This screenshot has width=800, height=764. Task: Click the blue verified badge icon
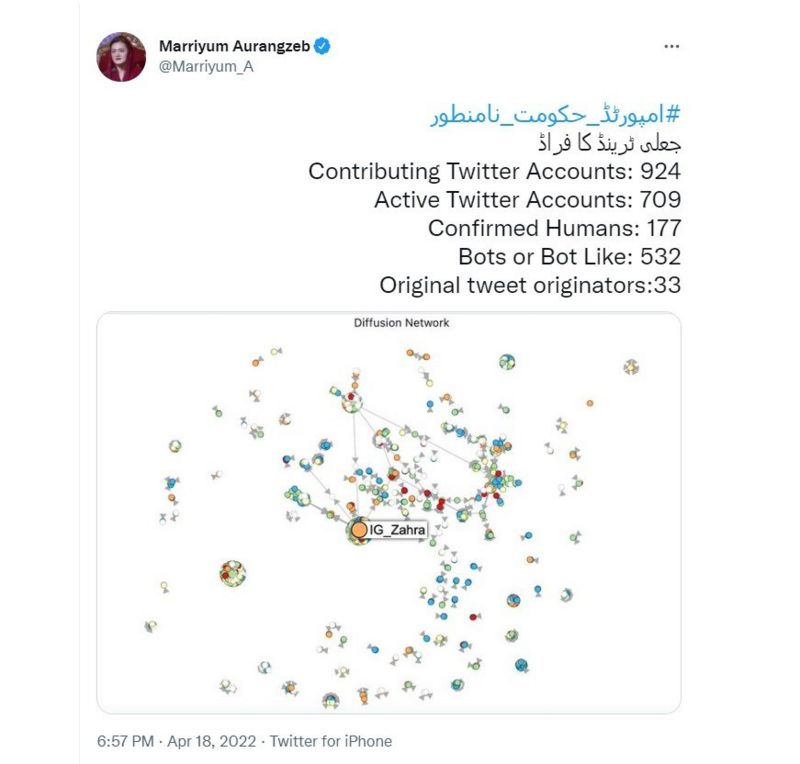(324, 46)
